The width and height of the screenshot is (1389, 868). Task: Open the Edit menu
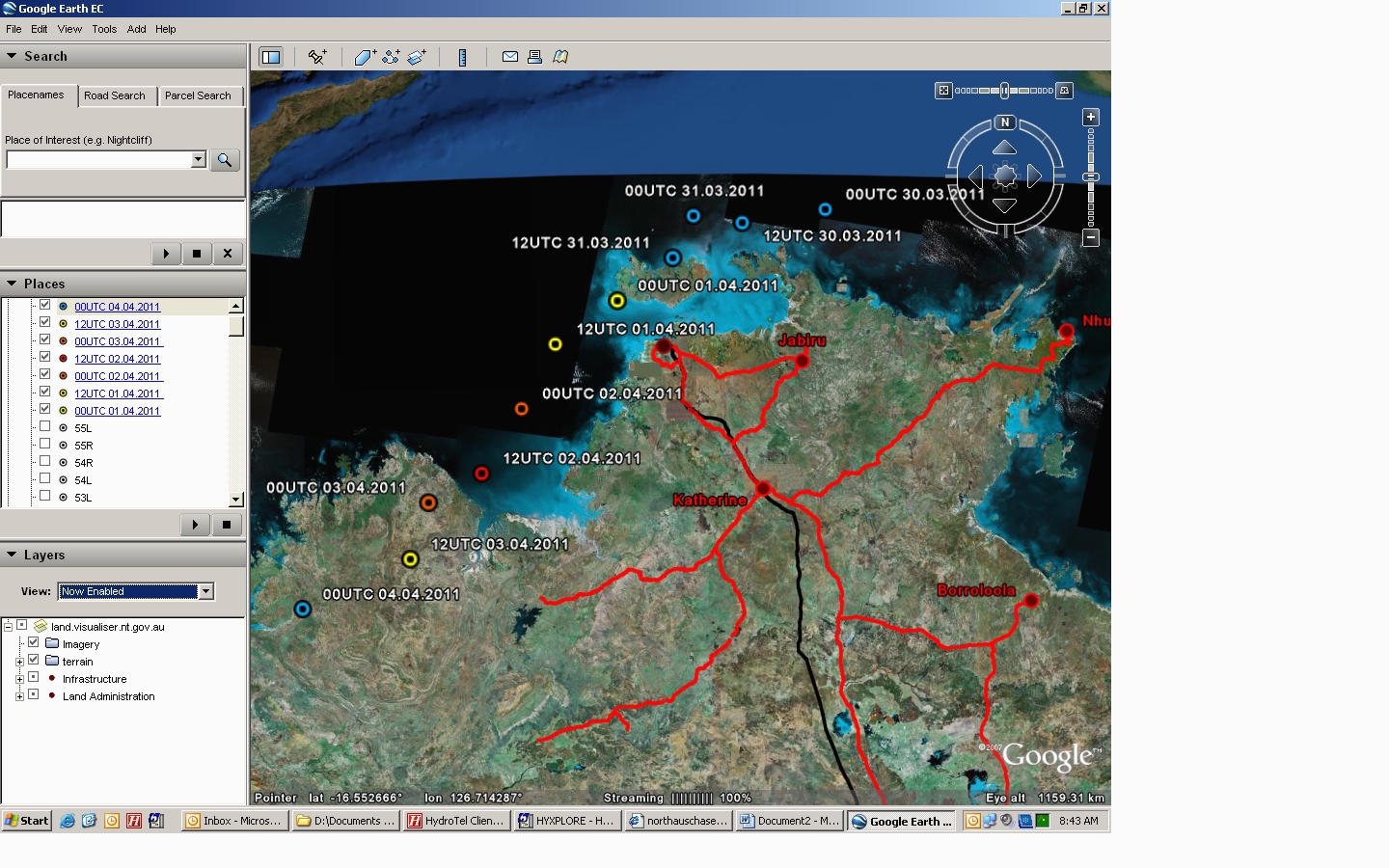tap(40, 29)
